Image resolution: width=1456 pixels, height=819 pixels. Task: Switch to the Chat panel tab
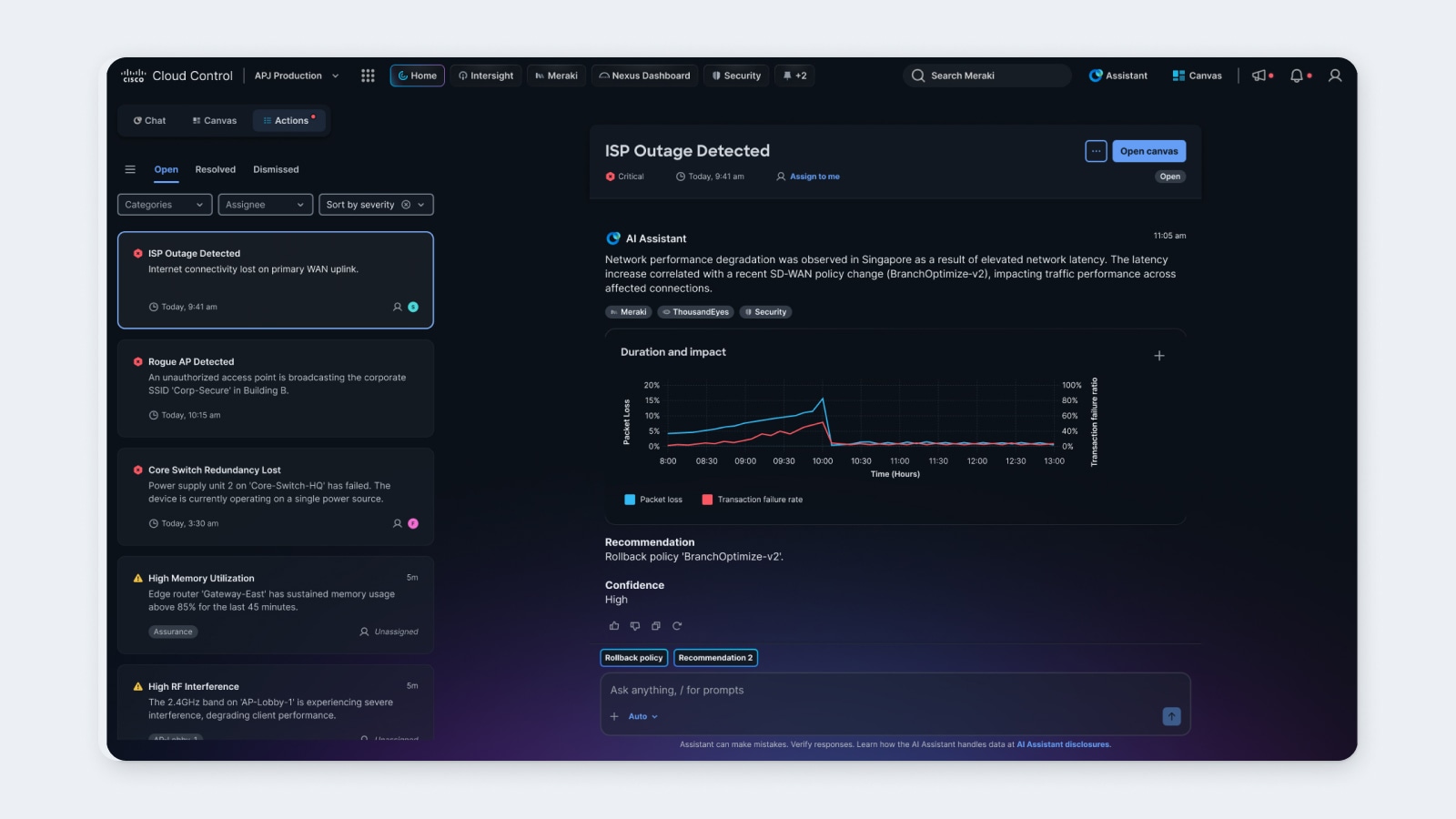149,120
